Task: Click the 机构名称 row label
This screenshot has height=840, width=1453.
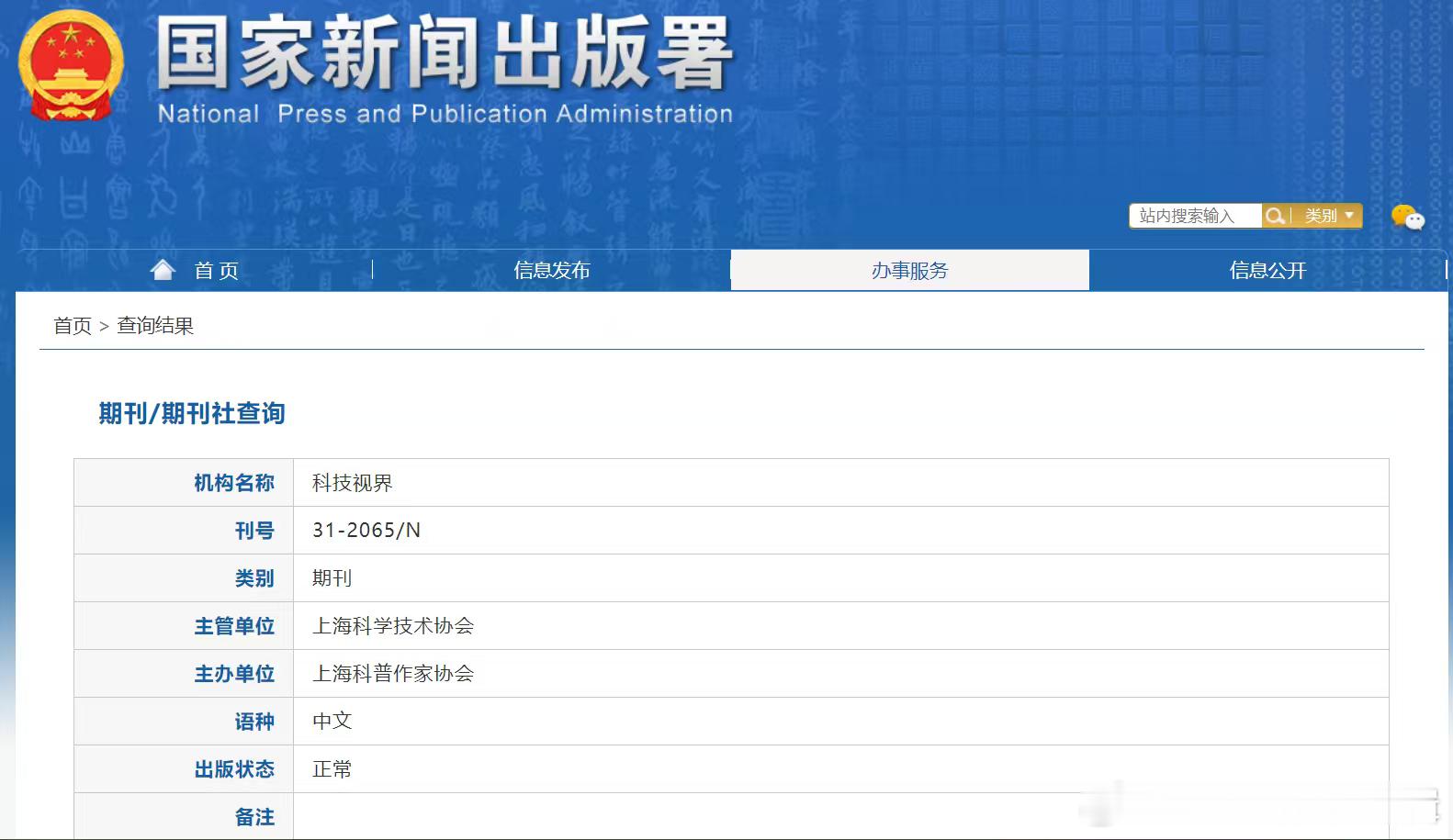Action: coord(234,483)
